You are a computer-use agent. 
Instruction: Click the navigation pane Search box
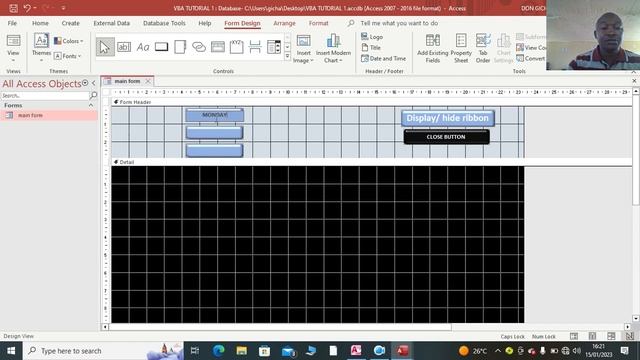coord(45,96)
